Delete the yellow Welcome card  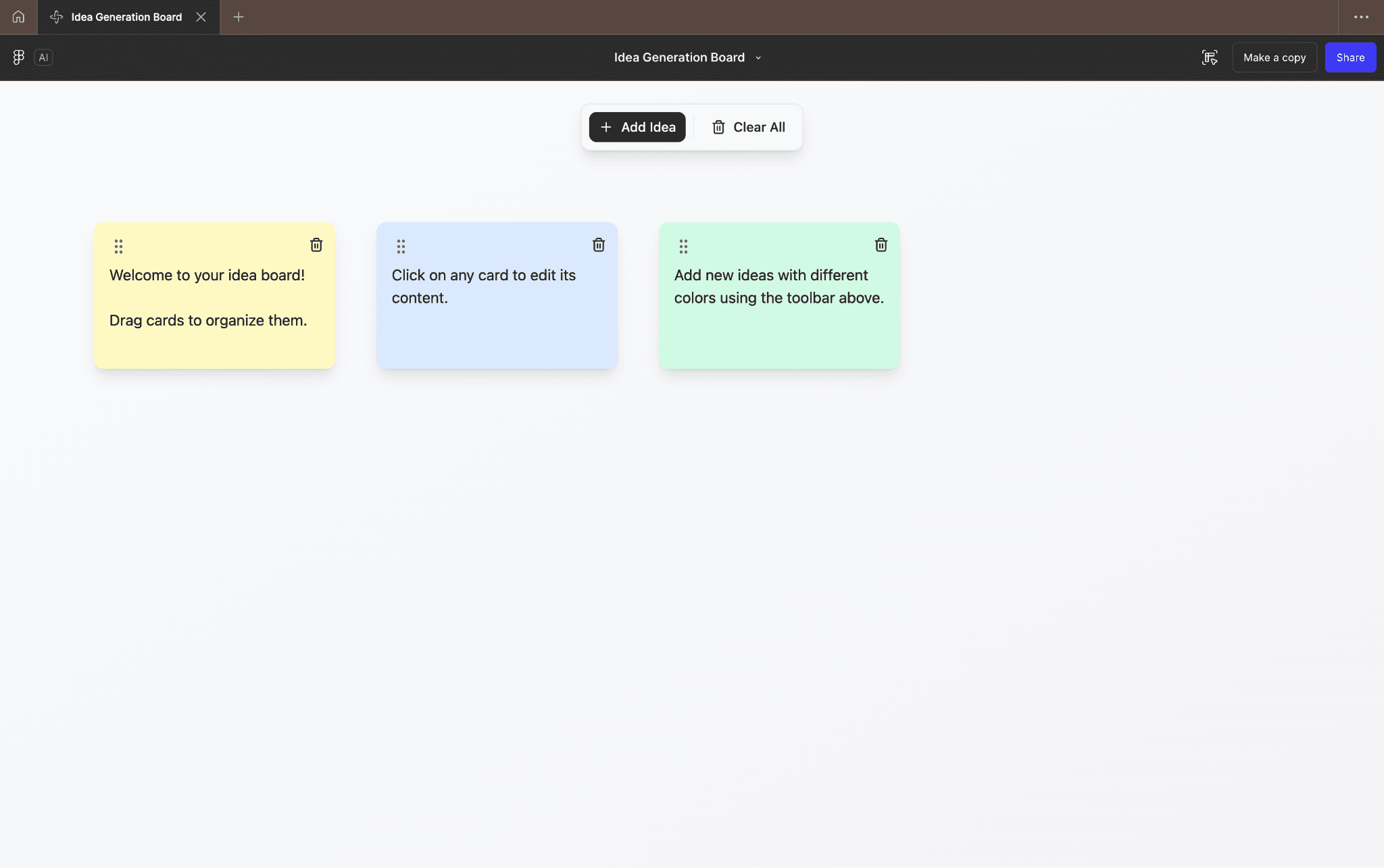[316, 245]
